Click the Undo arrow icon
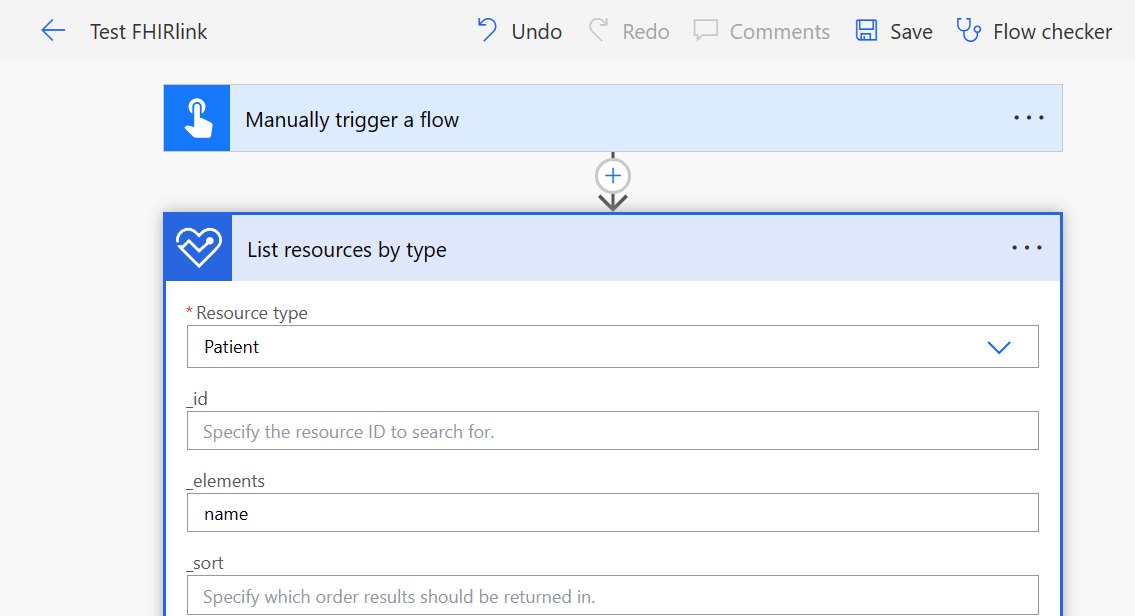1135x616 pixels. (x=487, y=30)
